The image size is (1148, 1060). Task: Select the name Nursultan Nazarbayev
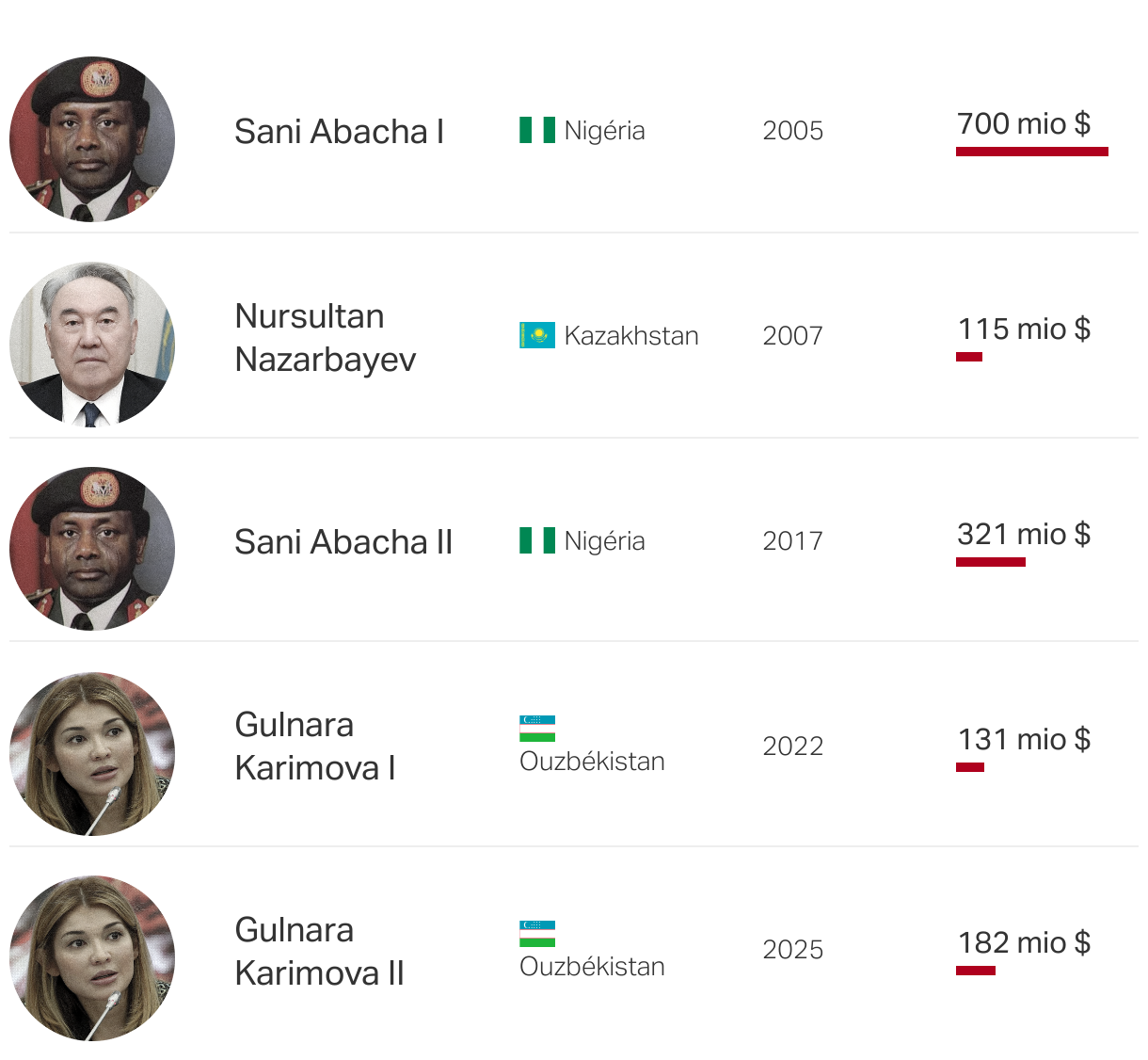click(326, 338)
